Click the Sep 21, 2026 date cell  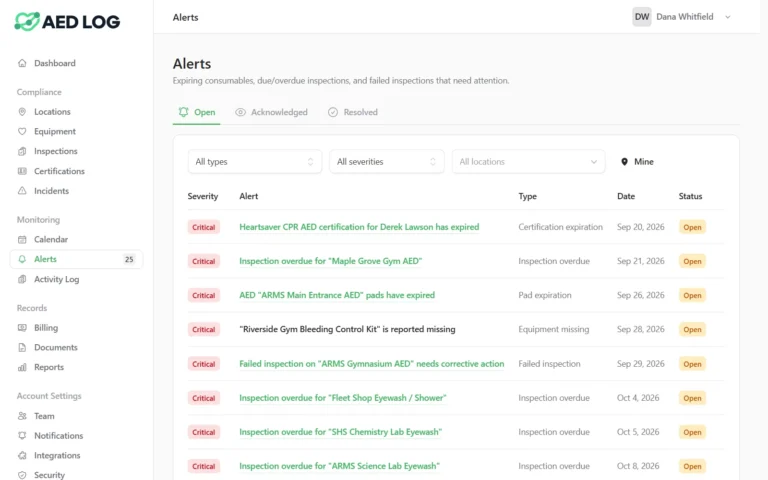(641, 261)
